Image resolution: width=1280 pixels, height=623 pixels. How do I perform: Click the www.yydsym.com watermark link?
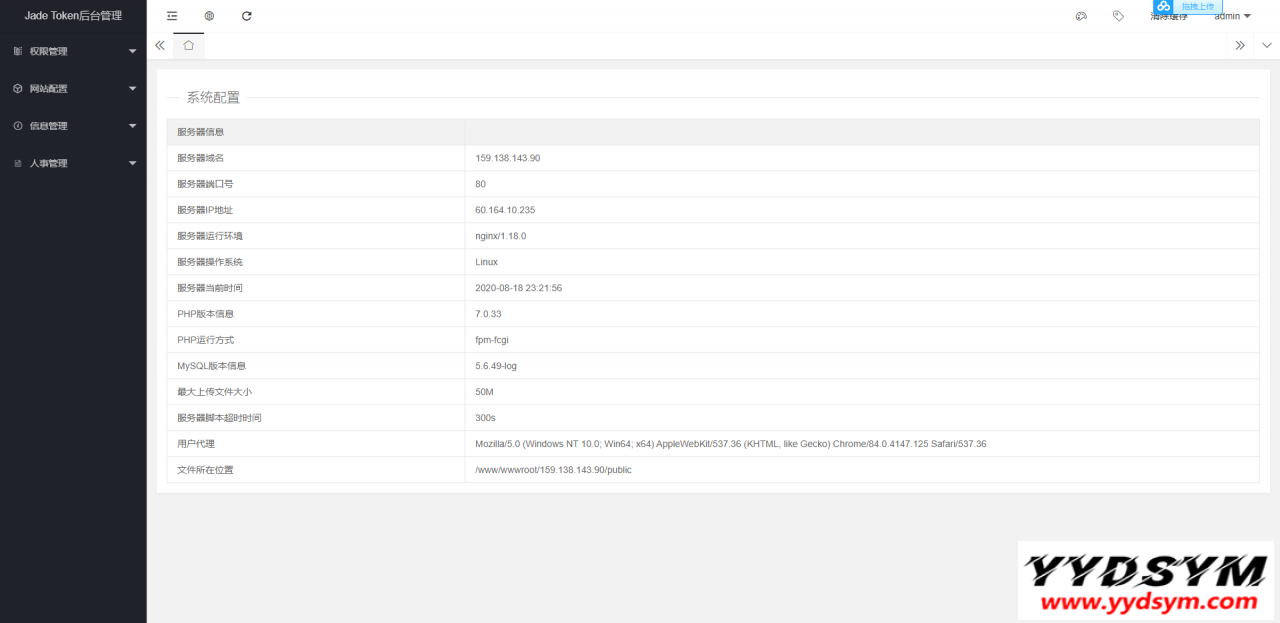(x=1147, y=602)
